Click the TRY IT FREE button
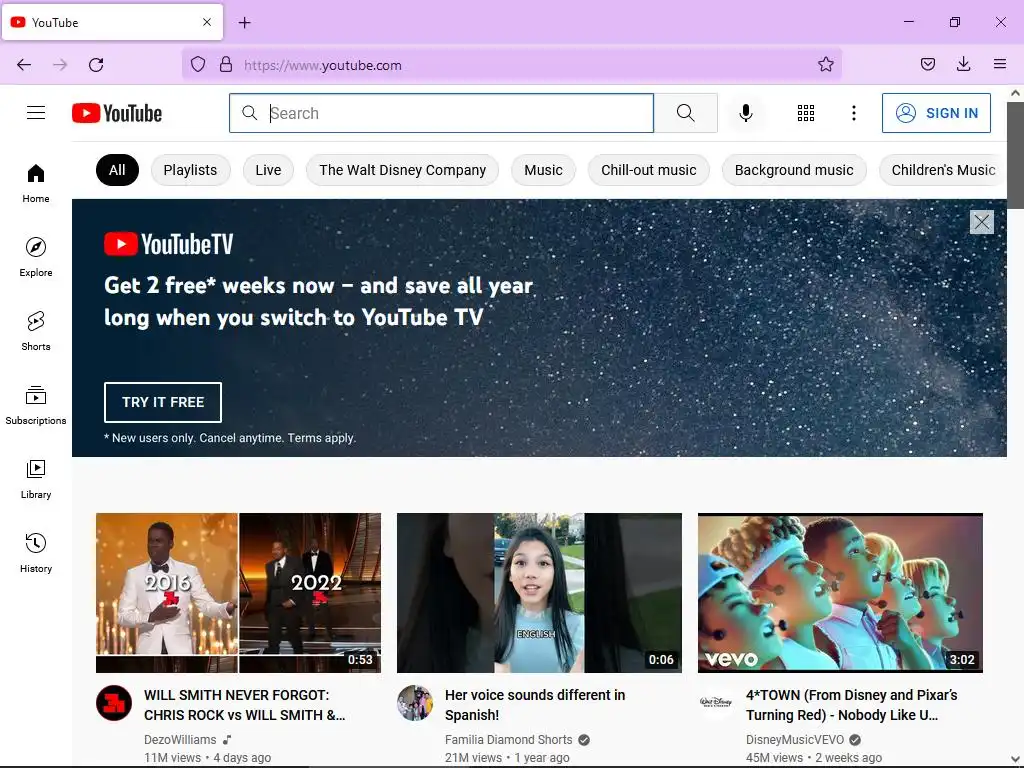 pyautogui.click(x=163, y=402)
